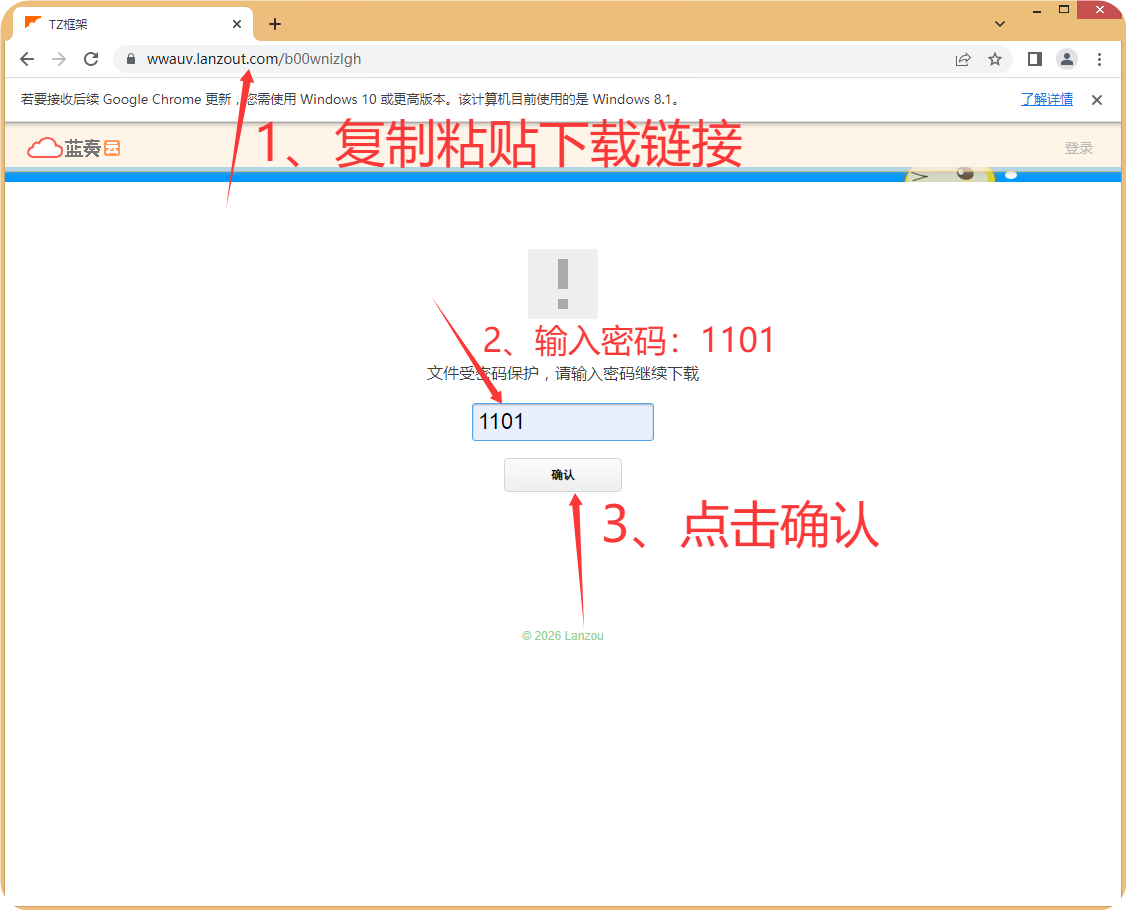The height and width of the screenshot is (910, 1126).
Task: Click the Windows 8.1 update notice text
Action: pyautogui.click(x=350, y=99)
